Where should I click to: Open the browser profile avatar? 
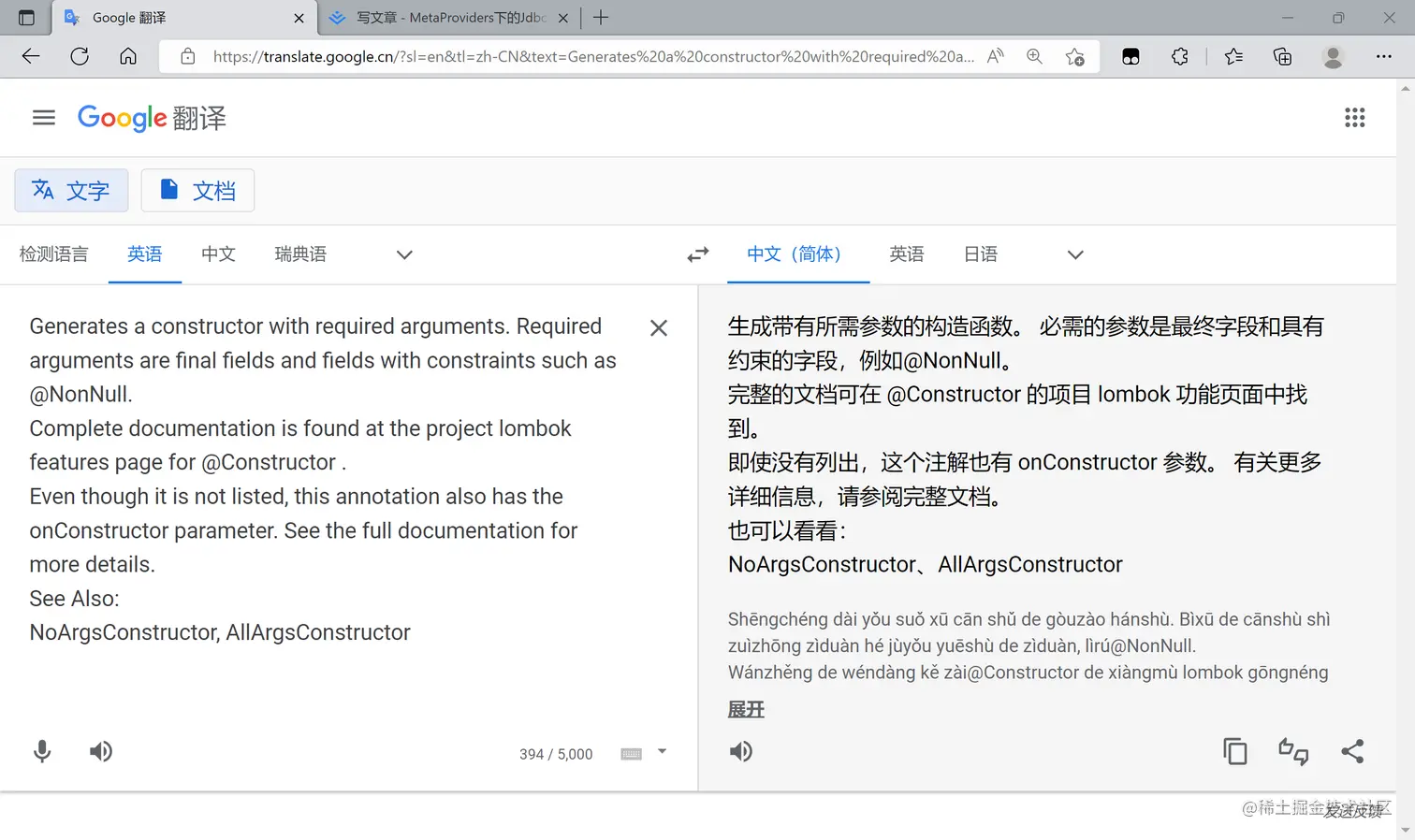coord(1333,56)
